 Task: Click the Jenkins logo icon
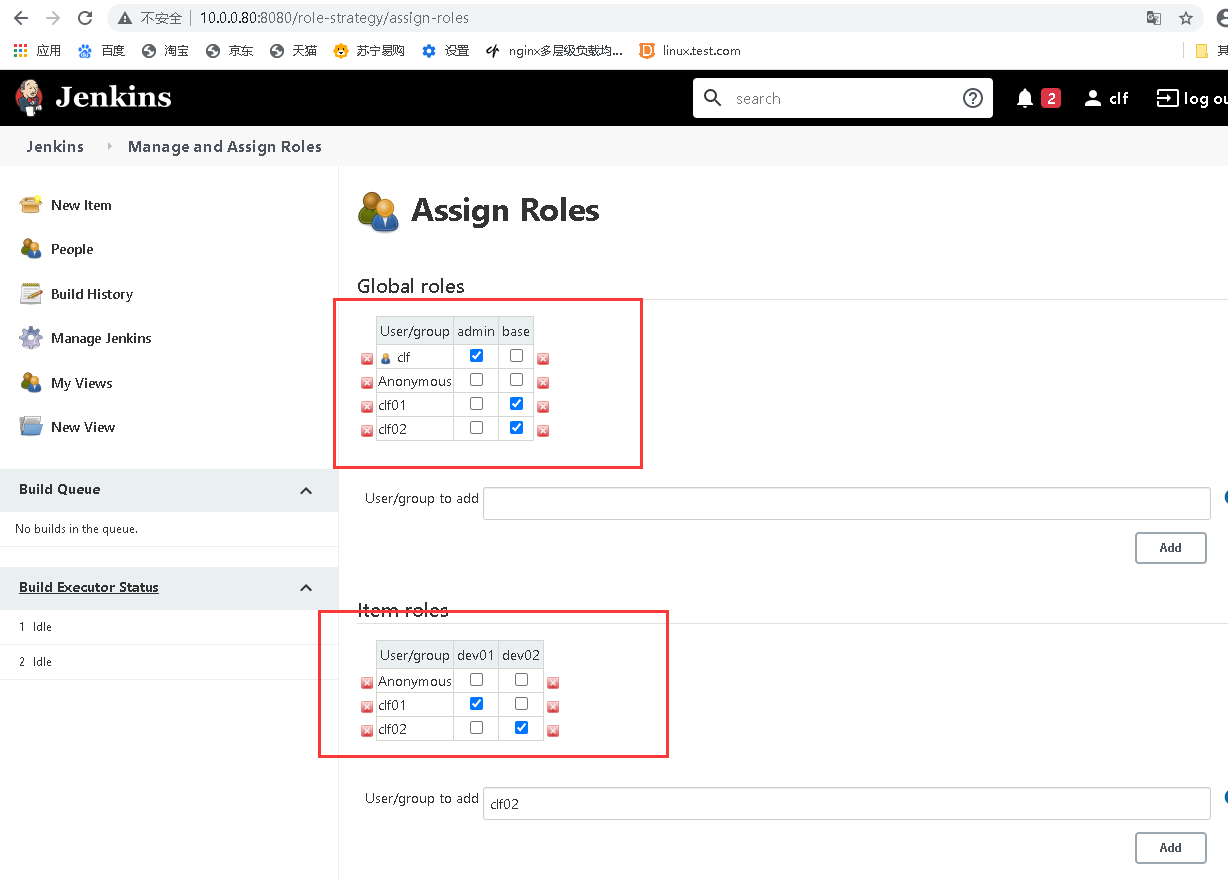pos(29,97)
